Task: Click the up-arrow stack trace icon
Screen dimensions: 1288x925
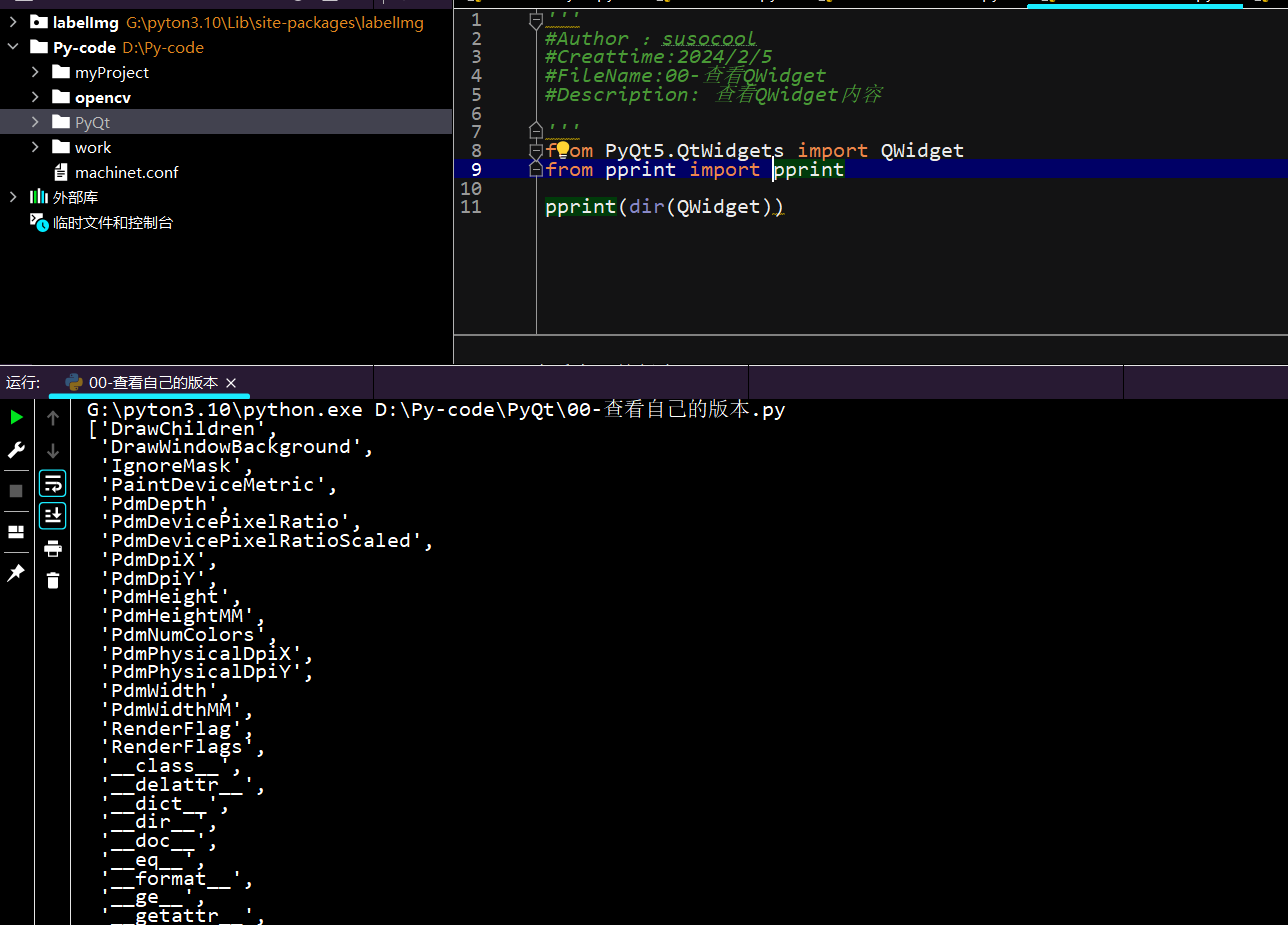Action: [x=53, y=417]
